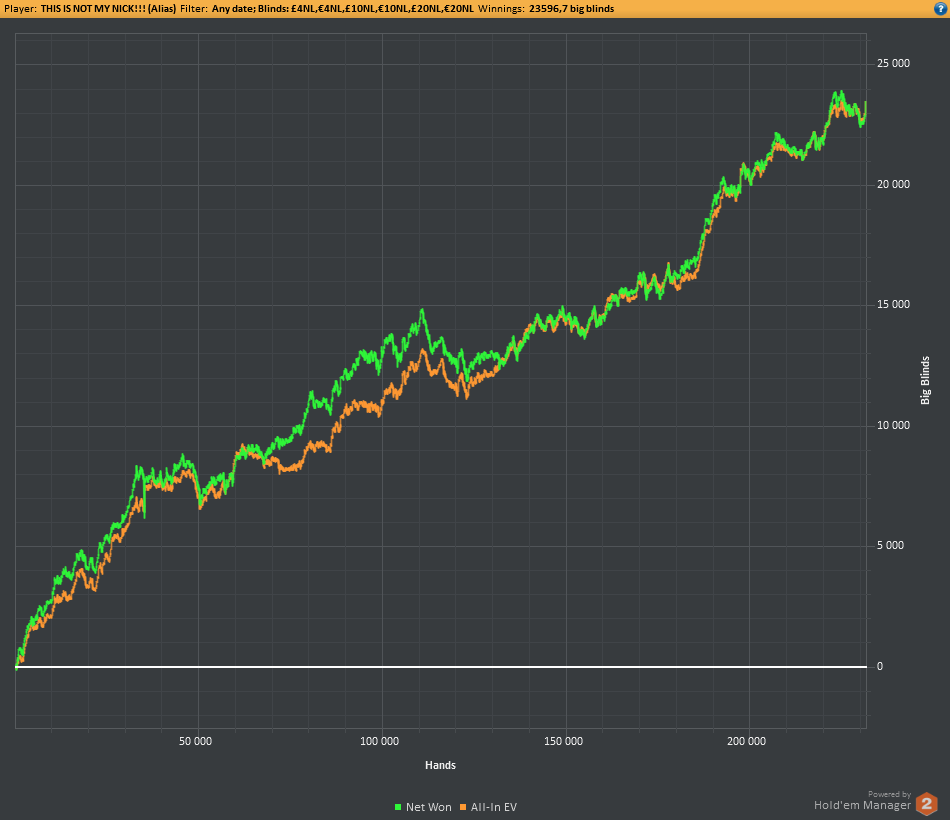
Task: Click the Hold'em Manager 2 logo
Action: click(926, 804)
